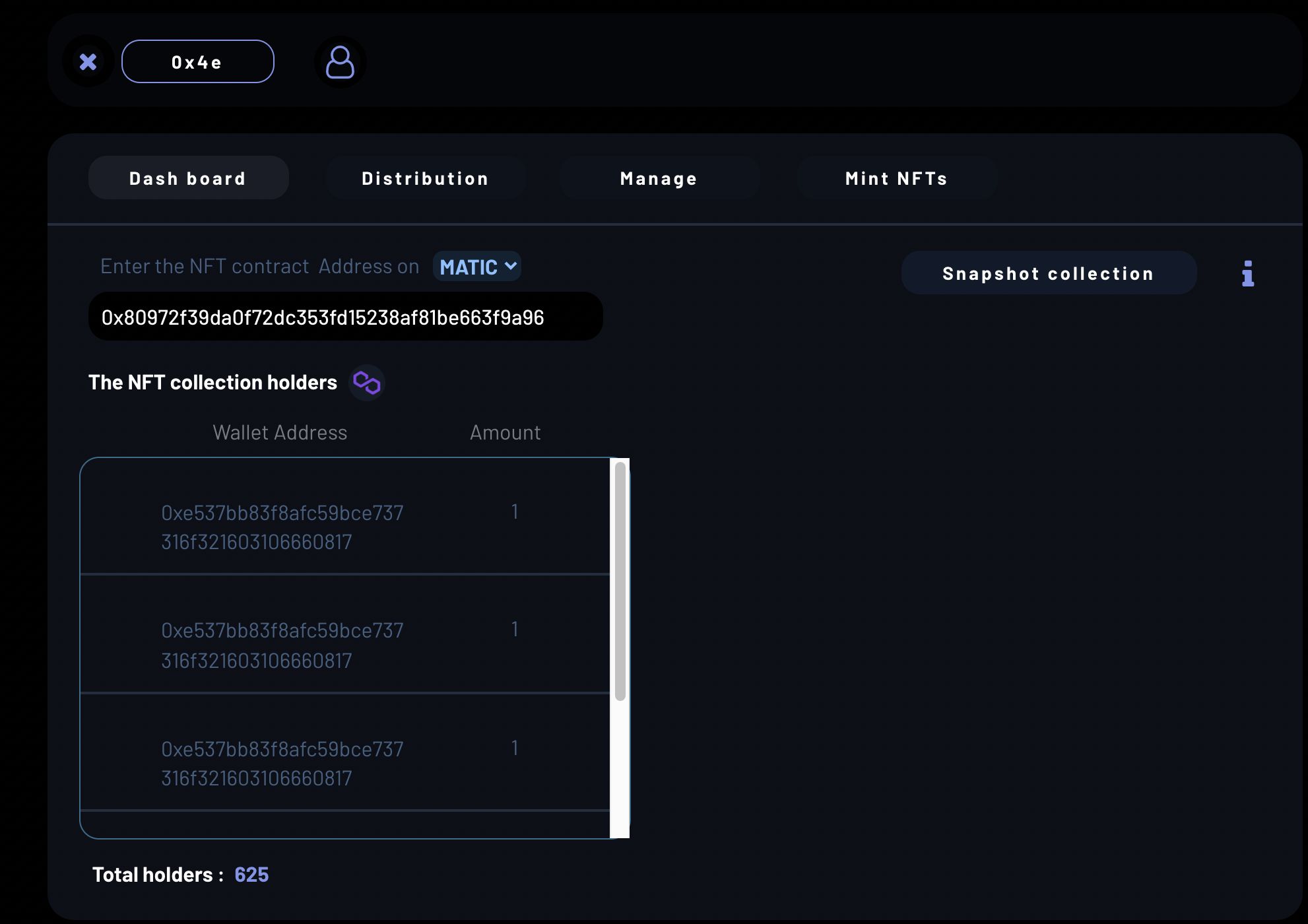
Task: Click the amount 1 in third row
Action: tap(515, 748)
